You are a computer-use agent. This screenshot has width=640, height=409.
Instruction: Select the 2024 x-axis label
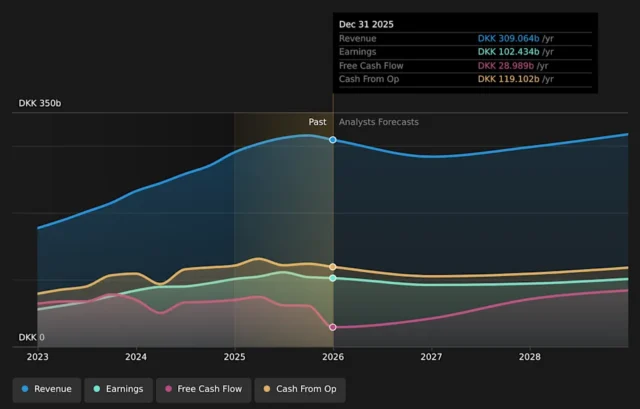[x=136, y=357]
